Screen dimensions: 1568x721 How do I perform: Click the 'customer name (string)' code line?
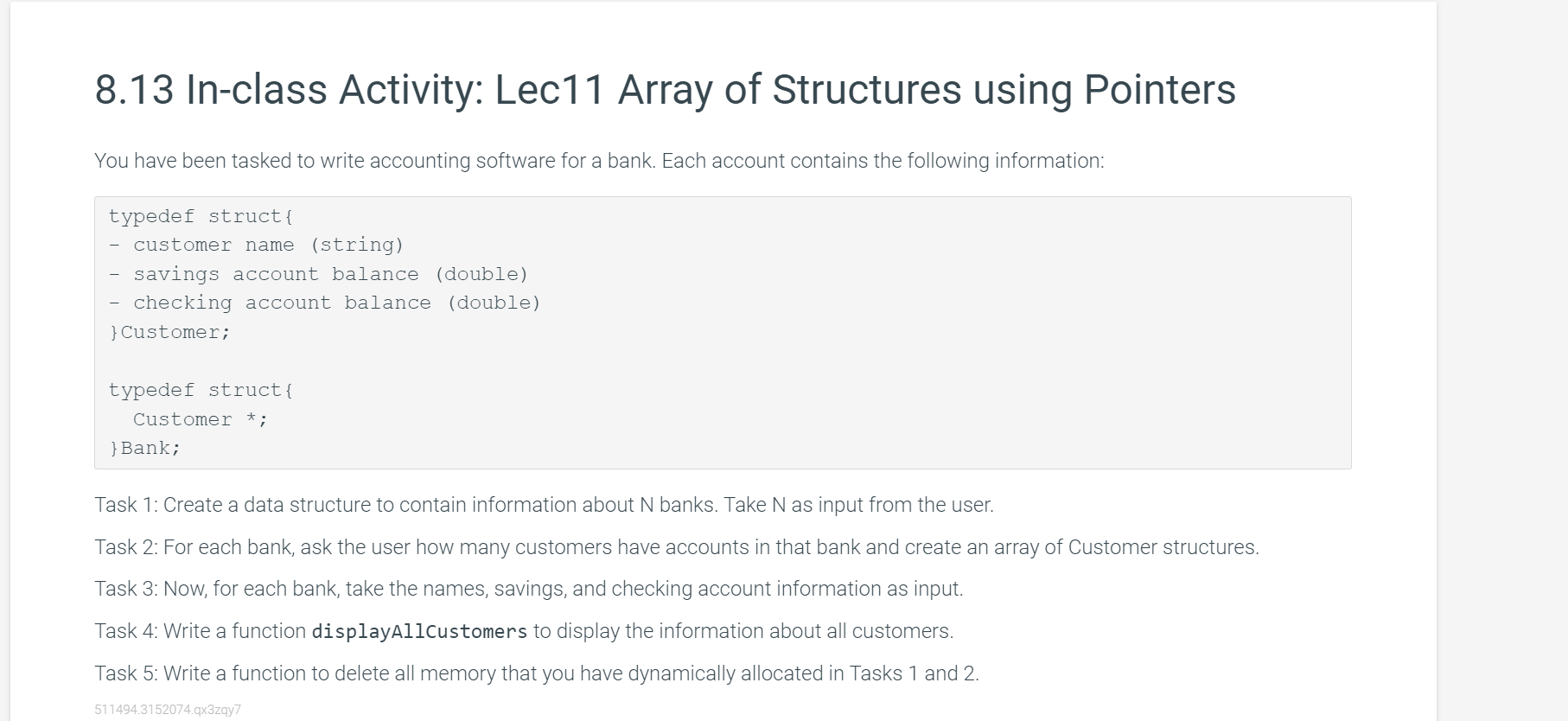click(256, 246)
